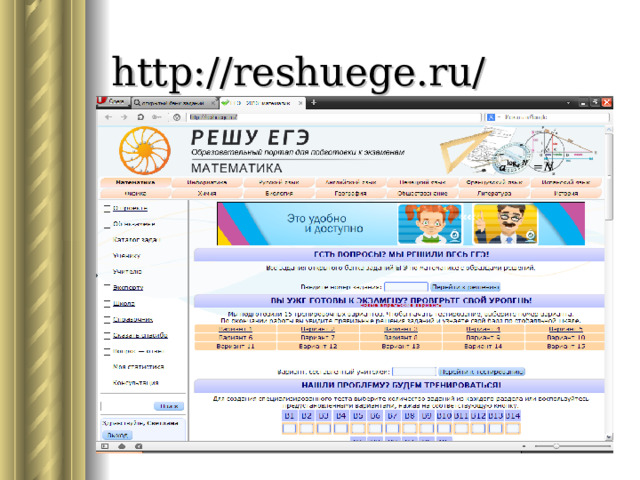Click the sidebar search button
This screenshot has width=640, height=480.
click(x=169, y=406)
